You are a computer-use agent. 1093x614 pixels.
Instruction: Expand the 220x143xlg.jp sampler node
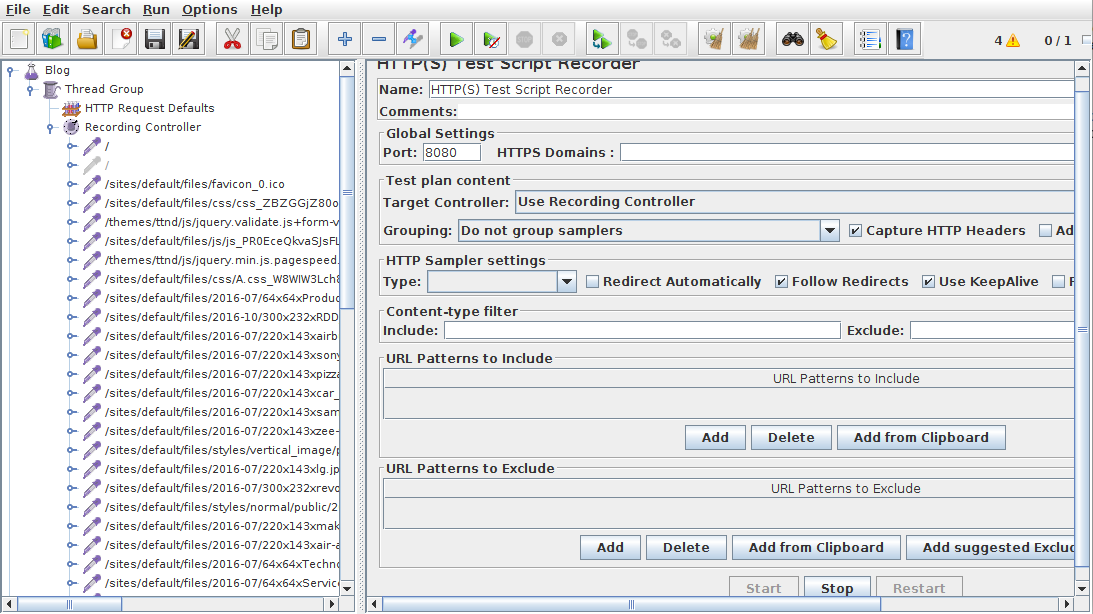[x=71, y=469]
